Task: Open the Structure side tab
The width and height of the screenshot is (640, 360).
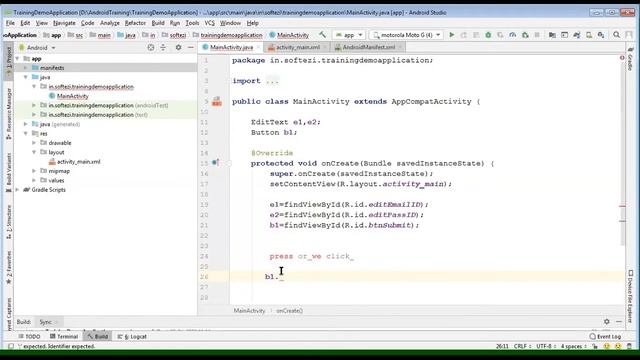Action: click(x=9, y=222)
